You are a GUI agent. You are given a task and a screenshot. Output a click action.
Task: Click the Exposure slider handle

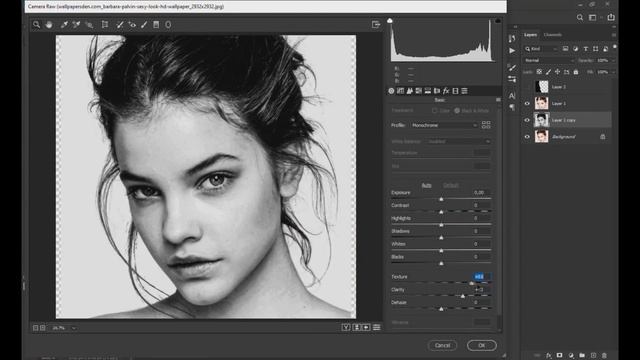pyautogui.click(x=441, y=199)
